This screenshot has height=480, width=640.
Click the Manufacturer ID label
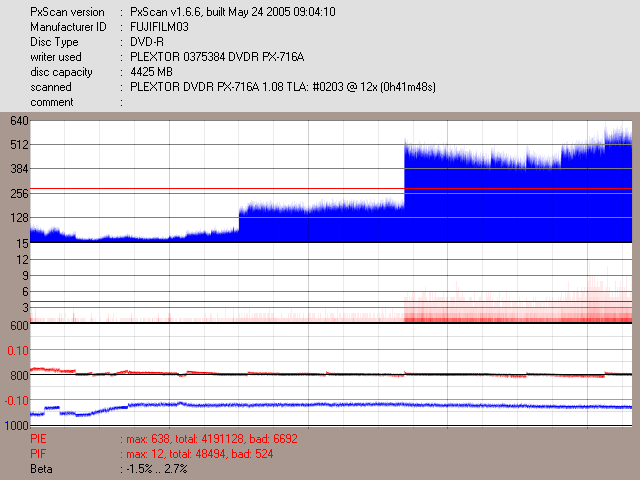[x=68, y=27]
